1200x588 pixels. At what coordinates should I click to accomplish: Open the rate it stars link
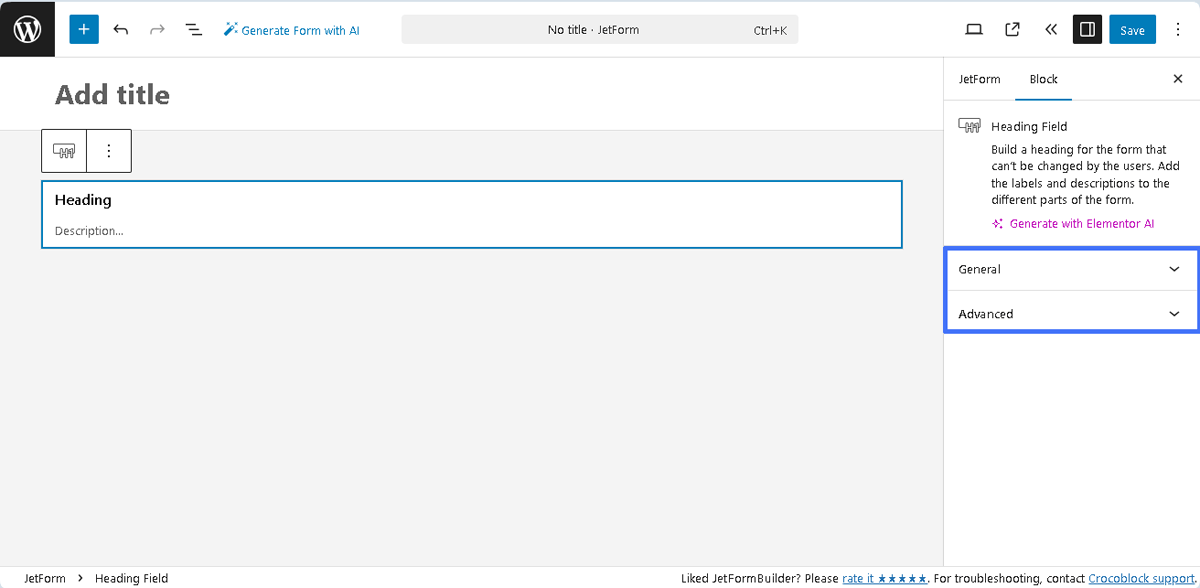(885, 578)
